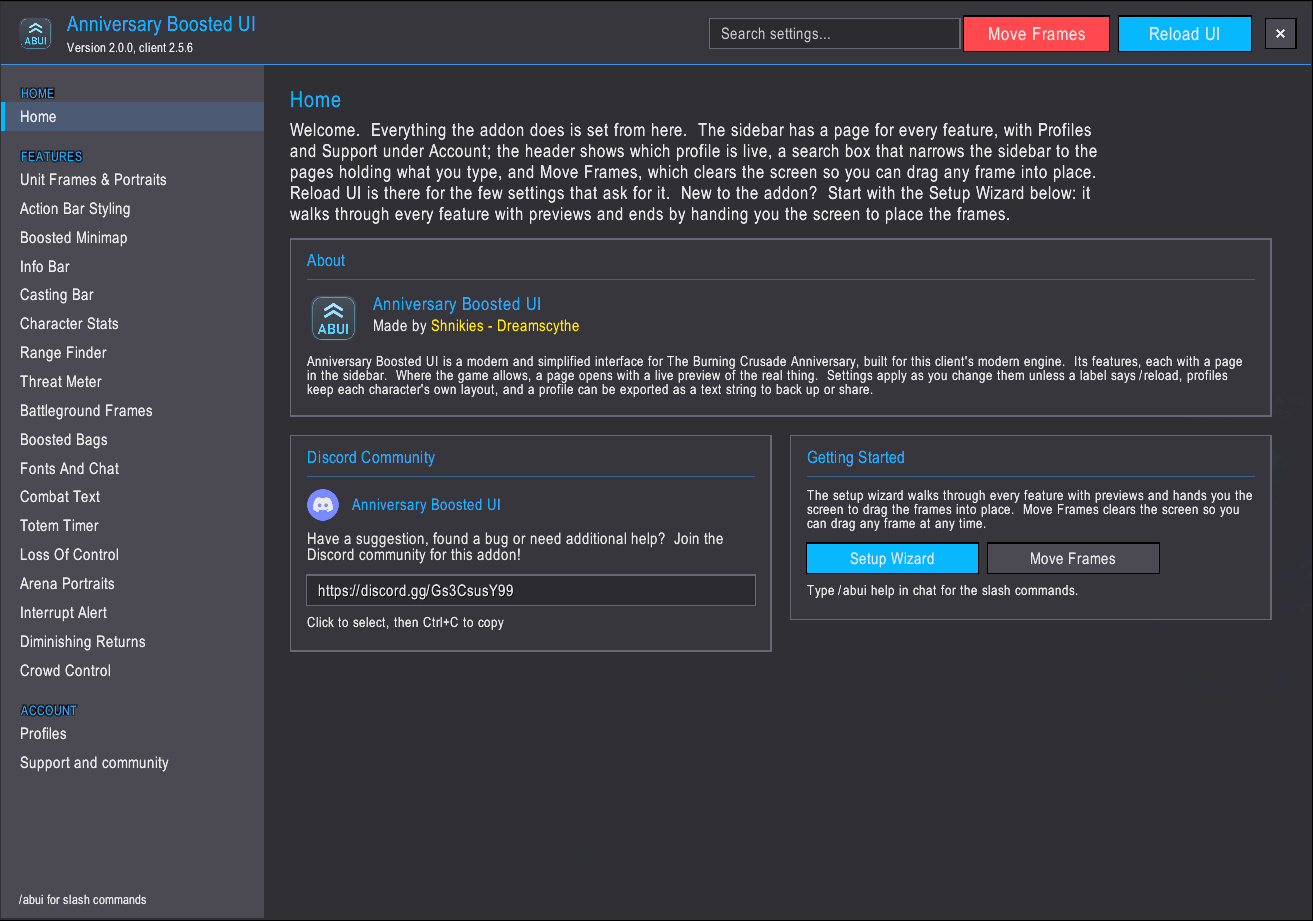Click the Discord Community panel title
This screenshot has width=1313, height=921.
pyautogui.click(x=371, y=458)
